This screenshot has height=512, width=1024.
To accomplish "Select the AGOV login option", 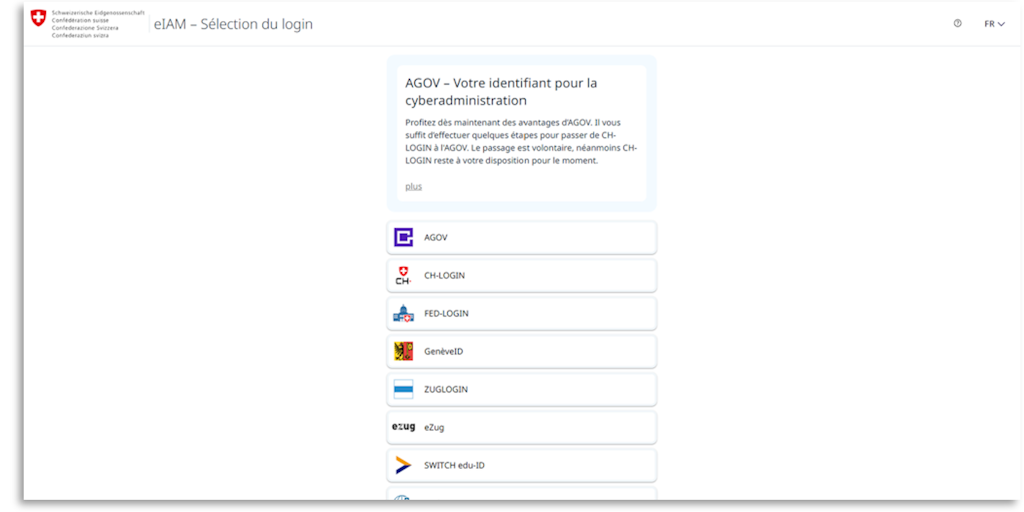I will pos(521,238).
